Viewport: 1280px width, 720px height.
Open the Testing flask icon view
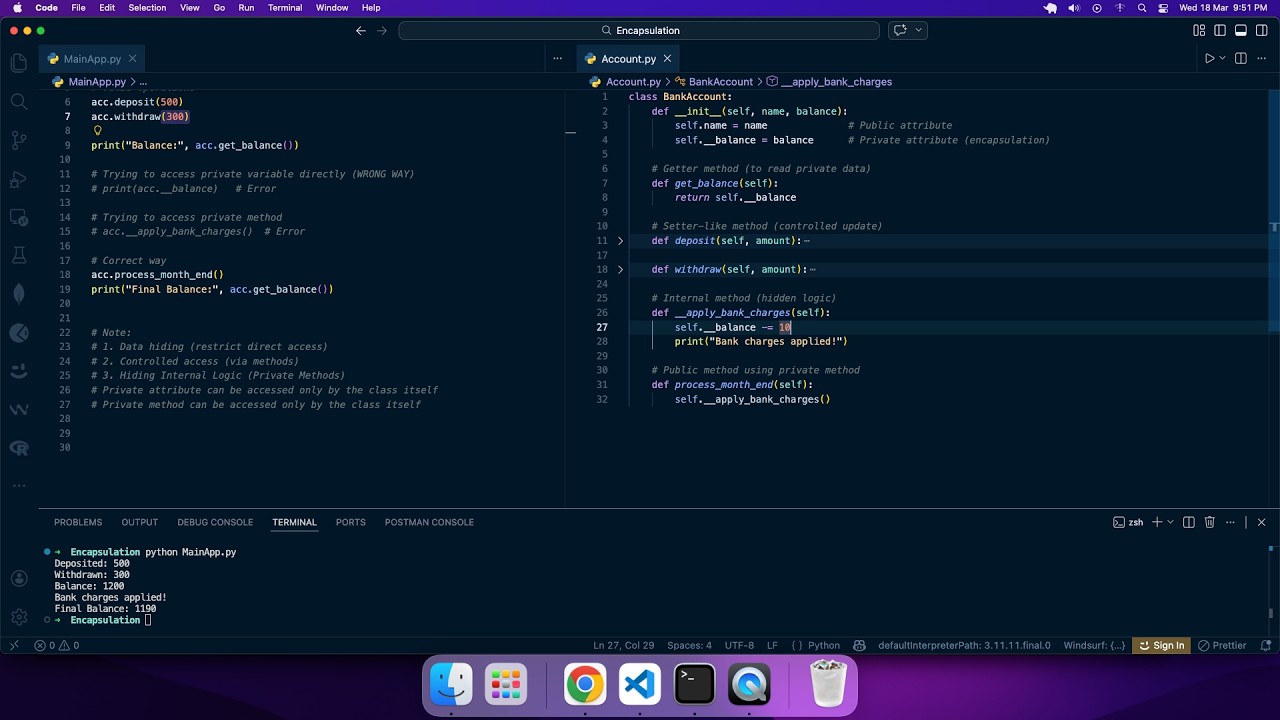(18, 256)
